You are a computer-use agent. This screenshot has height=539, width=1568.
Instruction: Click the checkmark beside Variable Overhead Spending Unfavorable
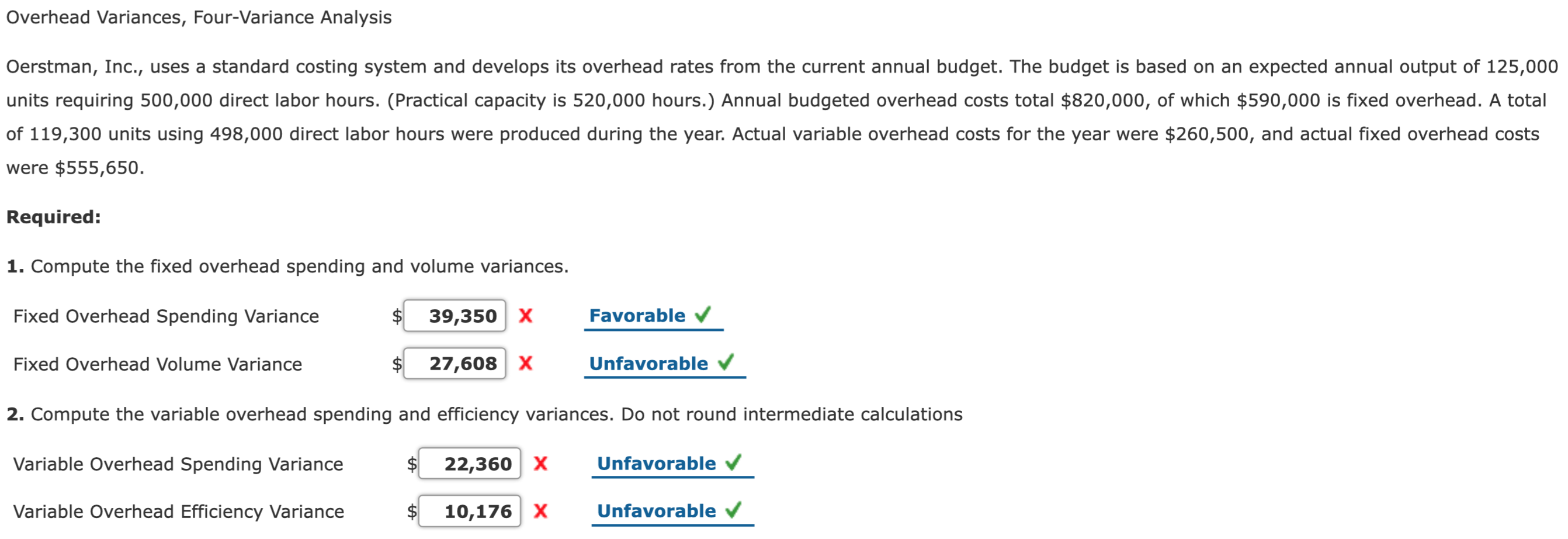pos(735,463)
